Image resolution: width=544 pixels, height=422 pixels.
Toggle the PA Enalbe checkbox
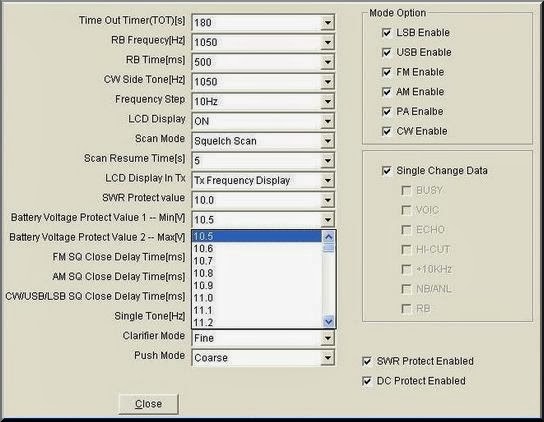pyautogui.click(x=386, y=112)
